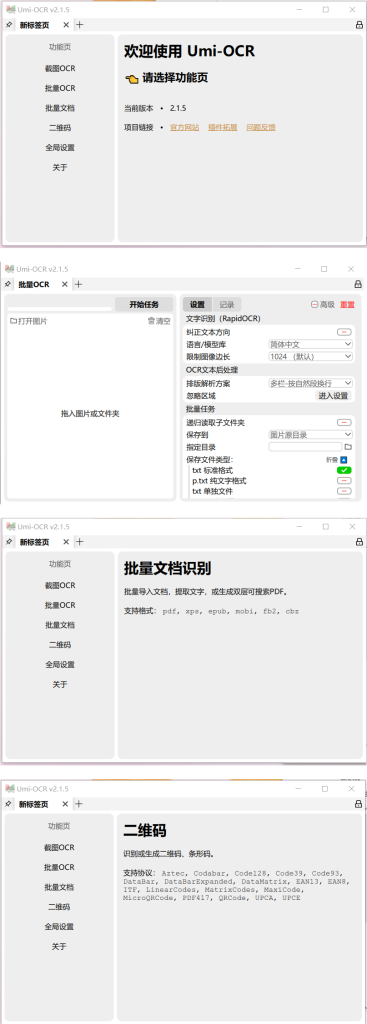The width and height of the screenshot is (367, 1024).
Task: Select 新标签页 tab in the welcome window
Action: pos(35,25)
